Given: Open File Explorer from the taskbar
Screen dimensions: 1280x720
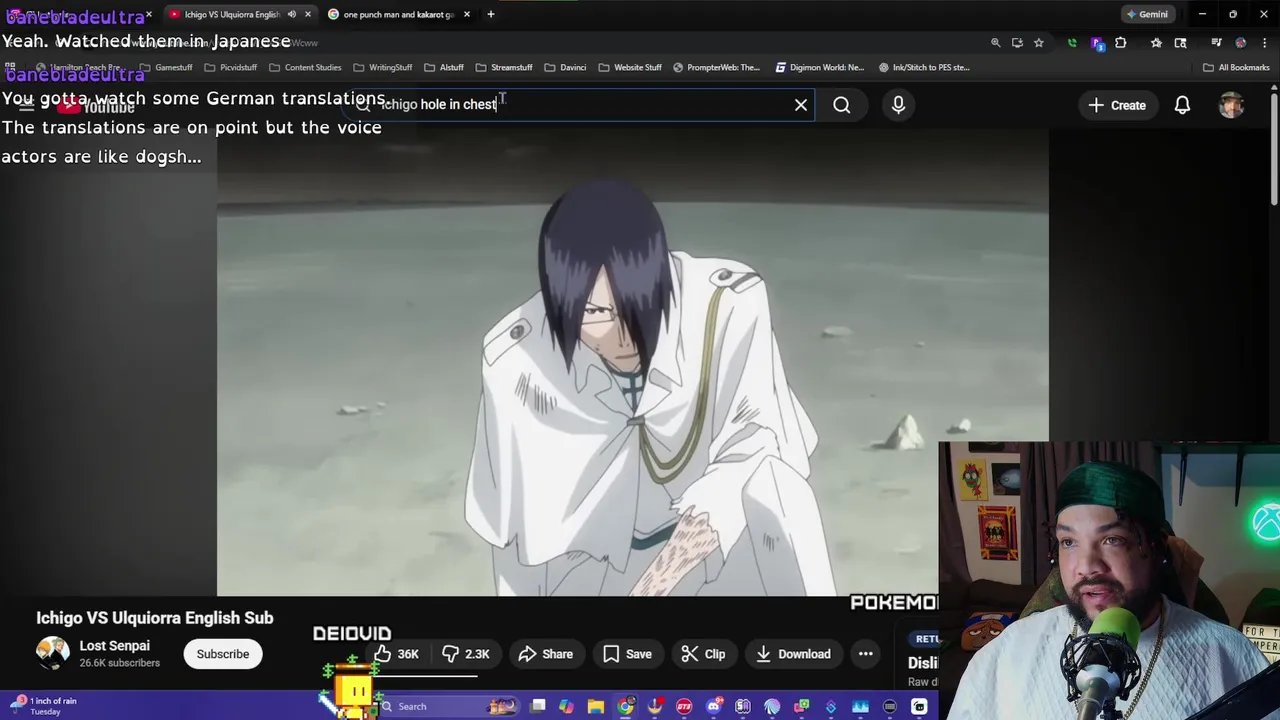Looking at the screenshot, I should 596,706.
